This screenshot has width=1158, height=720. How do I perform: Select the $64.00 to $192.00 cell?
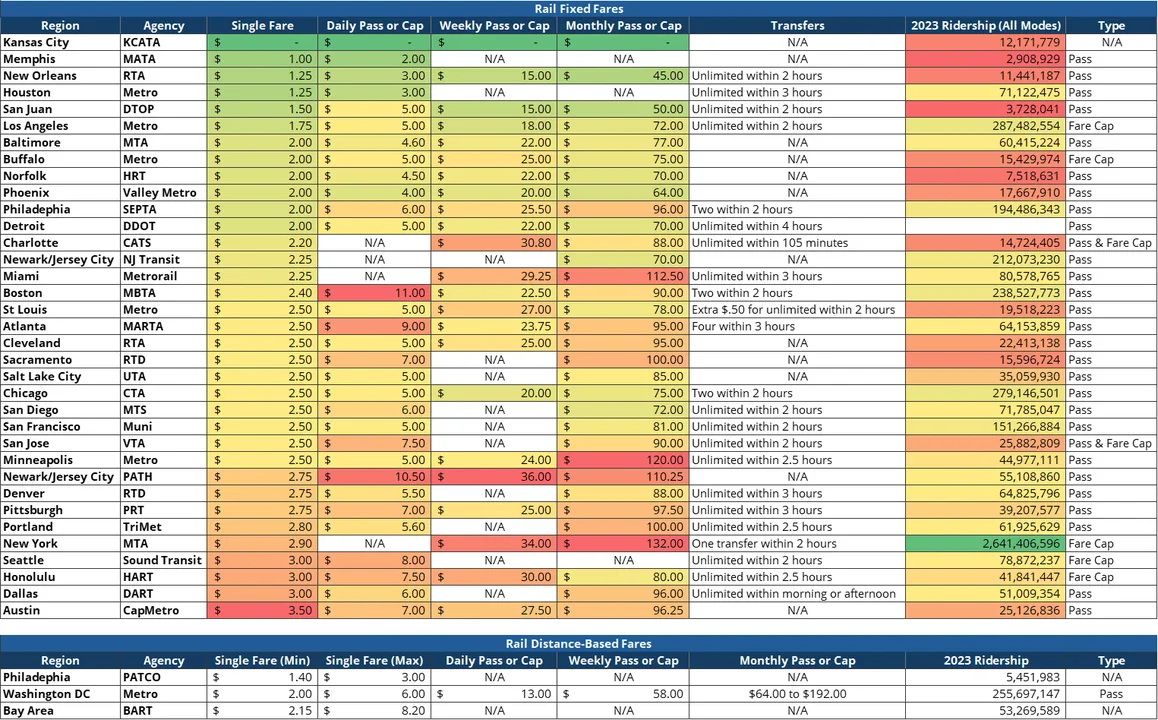click(x=797, y=694)
